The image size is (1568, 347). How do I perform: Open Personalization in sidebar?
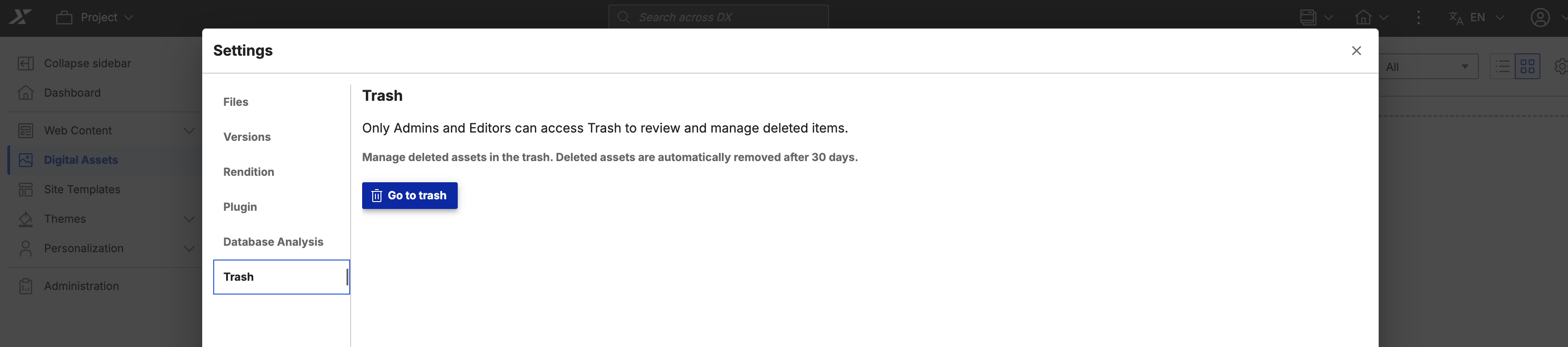[84, 248]
